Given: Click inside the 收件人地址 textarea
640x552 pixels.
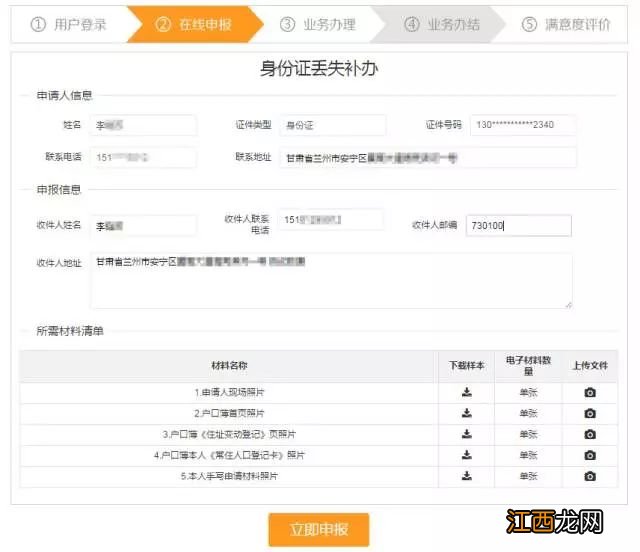Looking at the screenshot, I should (331, 280).
